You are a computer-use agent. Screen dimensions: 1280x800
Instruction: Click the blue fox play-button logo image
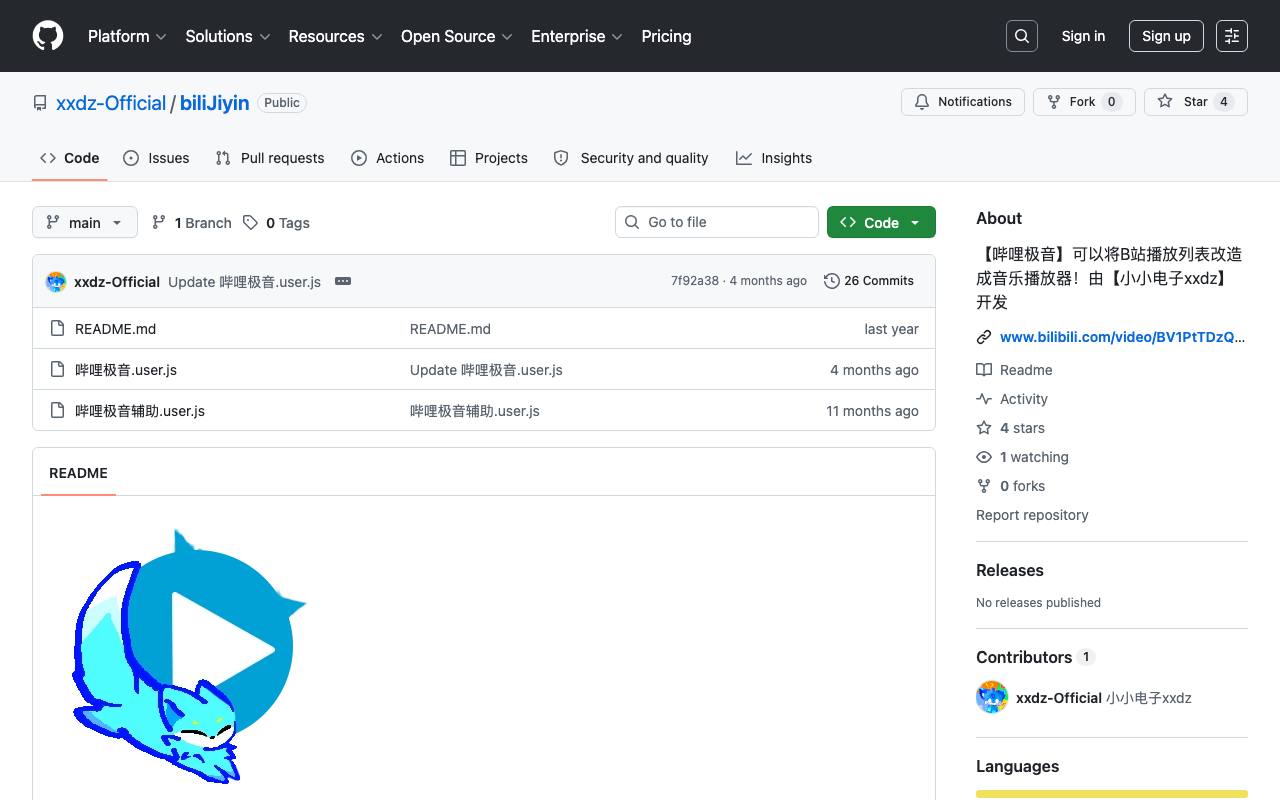click(188, 655)
